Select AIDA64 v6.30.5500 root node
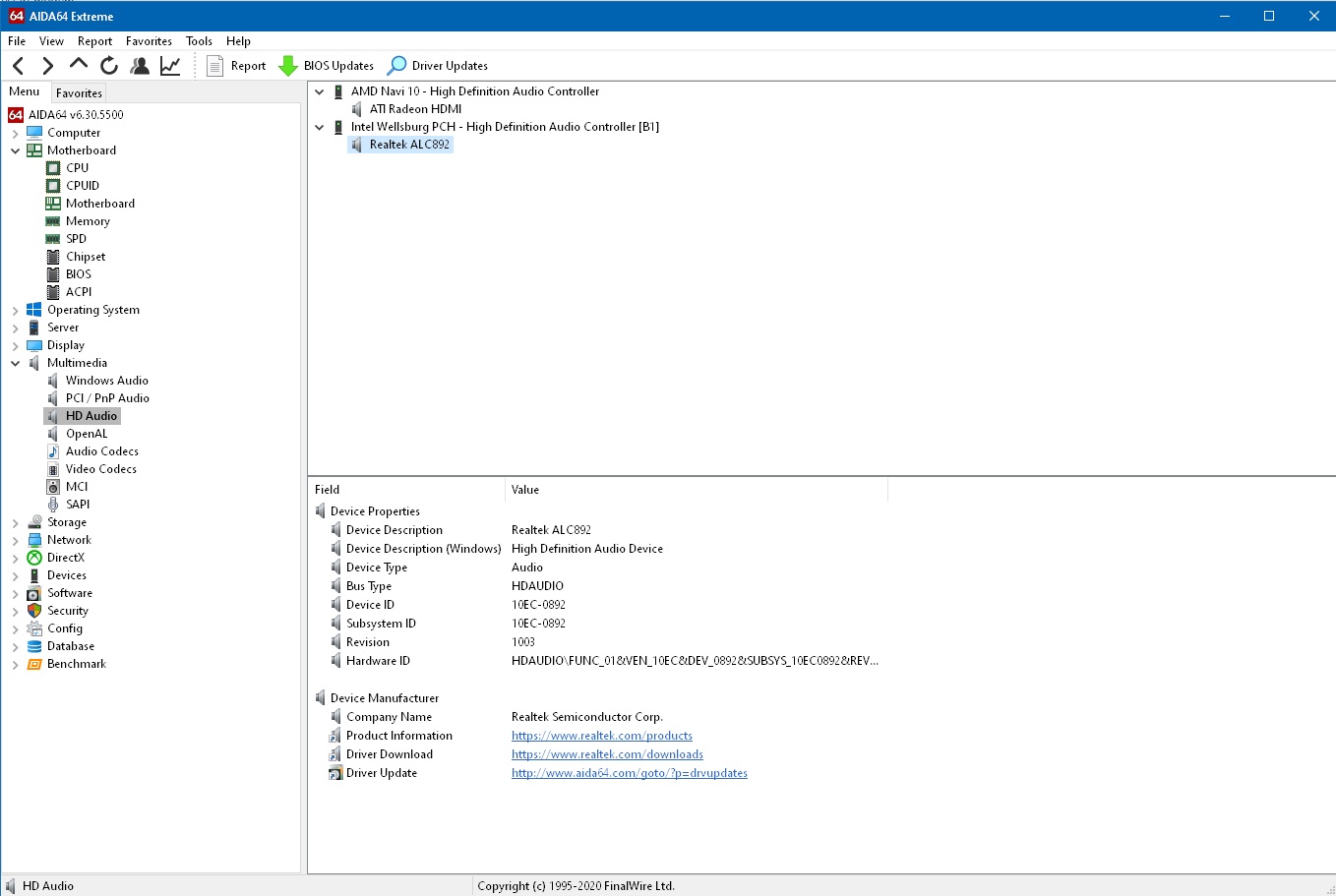The height and width of the screenshot is (896, 1336). click(x=76, y=115)
